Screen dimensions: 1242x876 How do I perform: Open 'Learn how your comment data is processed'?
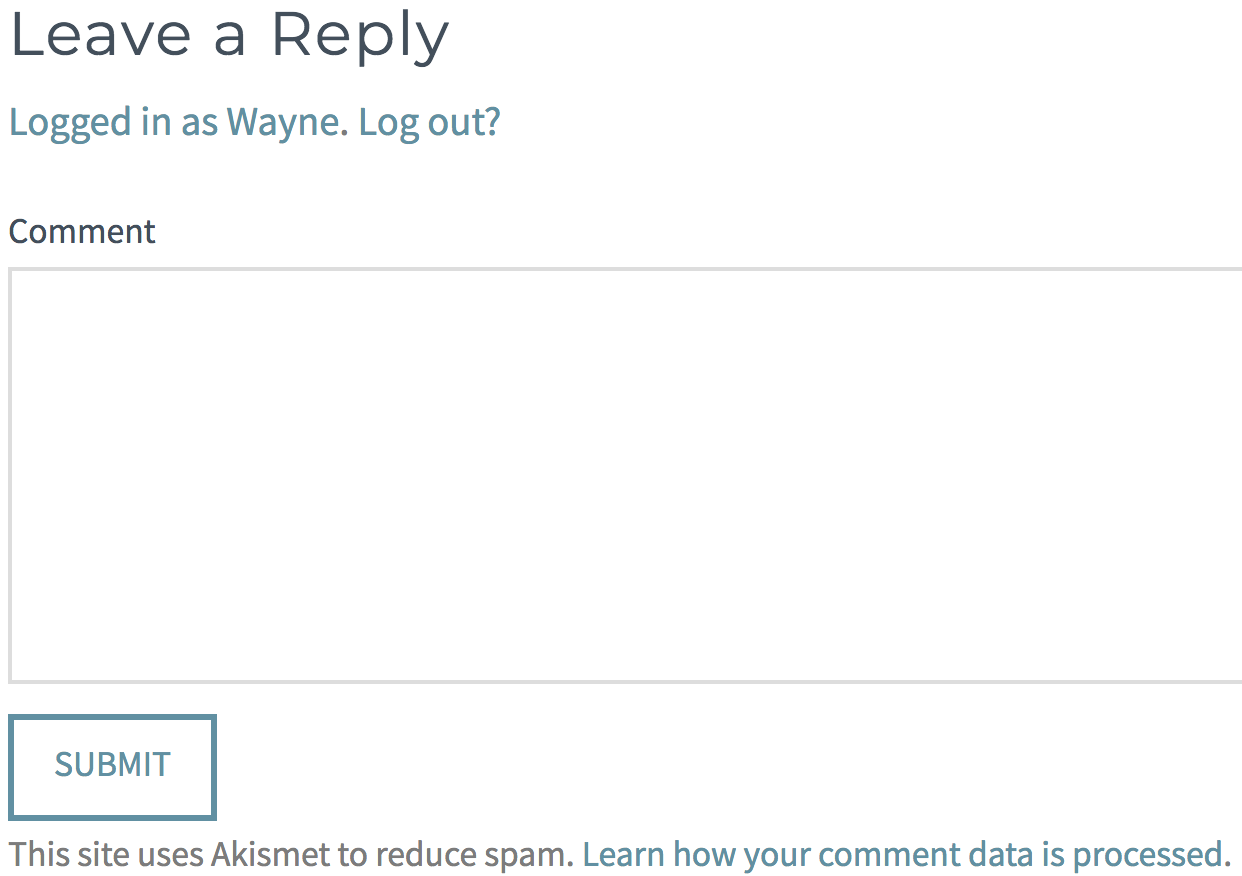(x=902, y=855)
